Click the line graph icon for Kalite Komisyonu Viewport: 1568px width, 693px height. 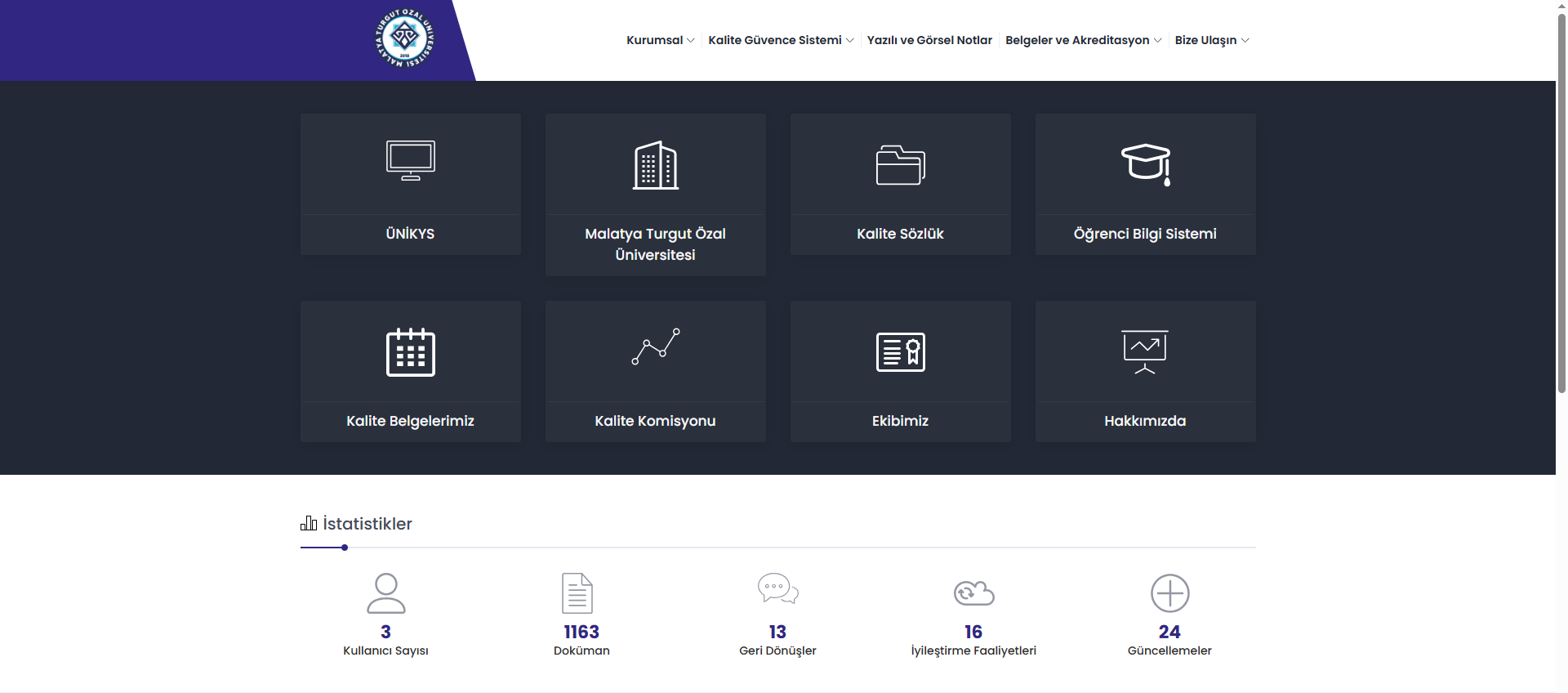tap(656, 346)
